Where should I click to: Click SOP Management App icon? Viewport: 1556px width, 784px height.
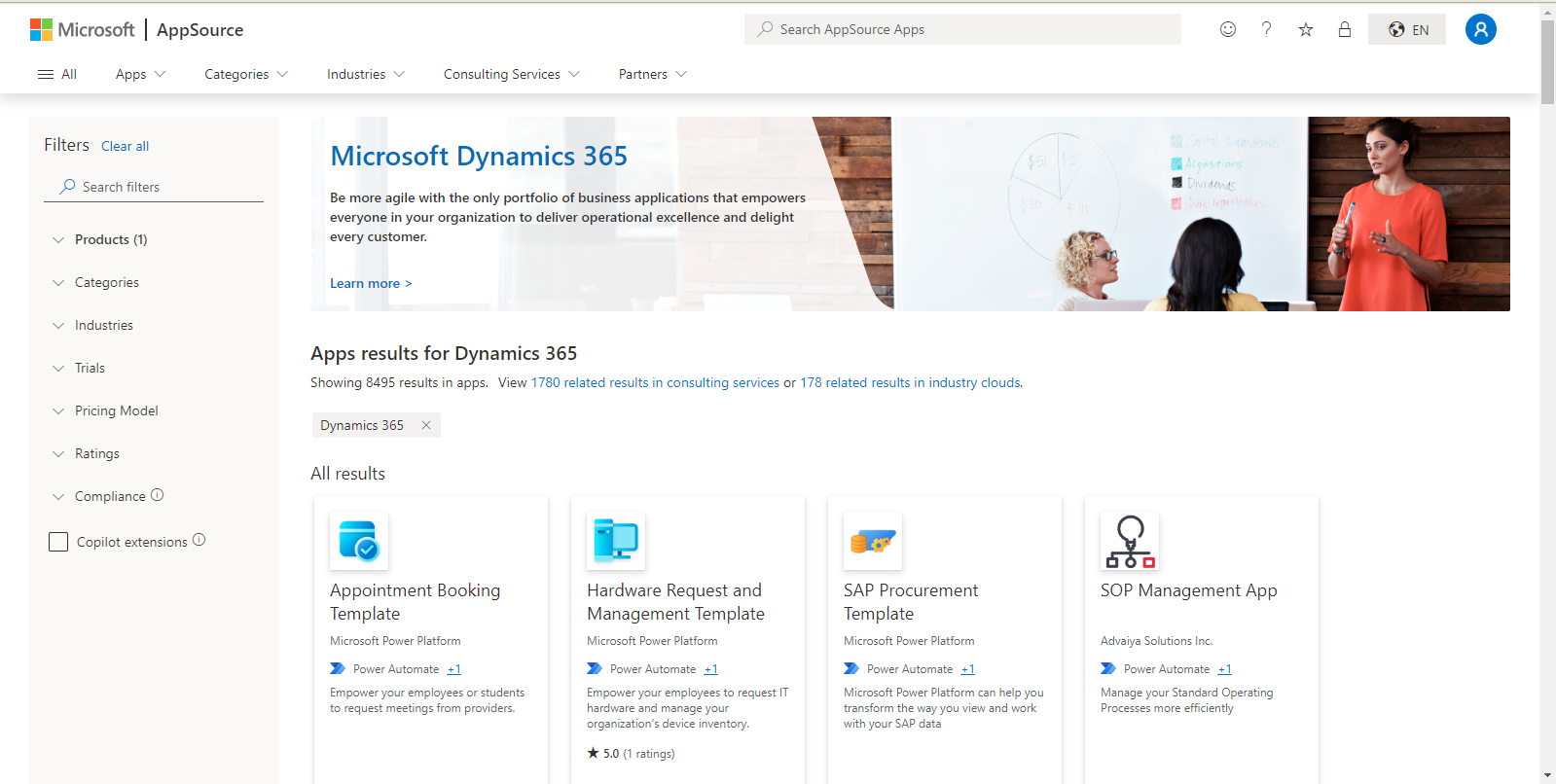coord(1130,541)
